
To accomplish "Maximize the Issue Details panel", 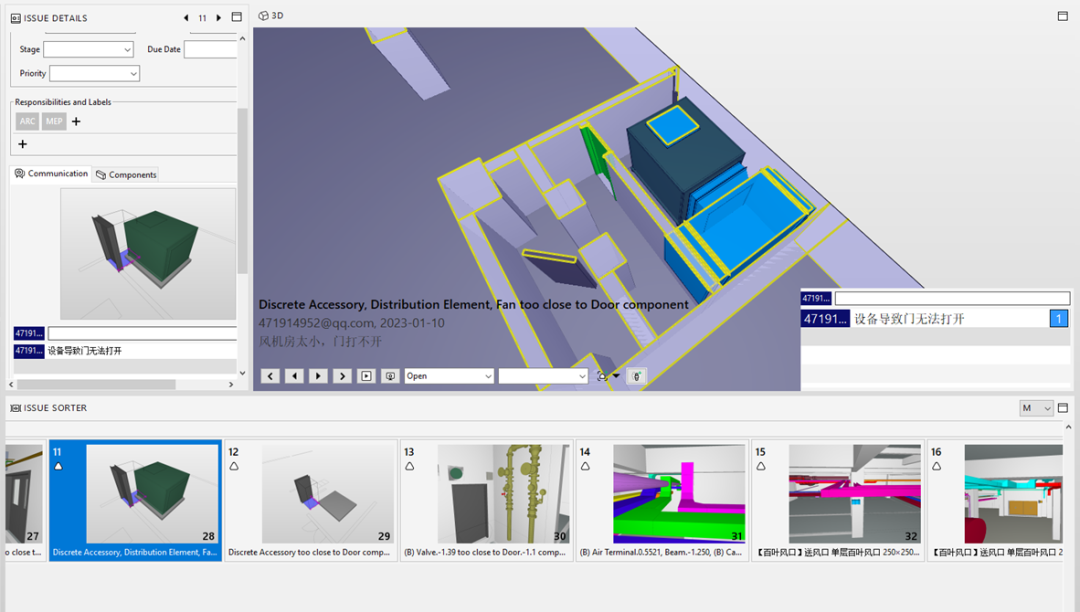I will 236,17.
